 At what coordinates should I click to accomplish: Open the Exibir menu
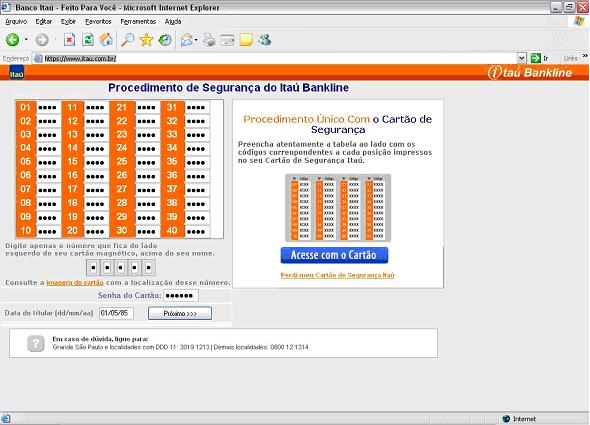click(68, 21)
